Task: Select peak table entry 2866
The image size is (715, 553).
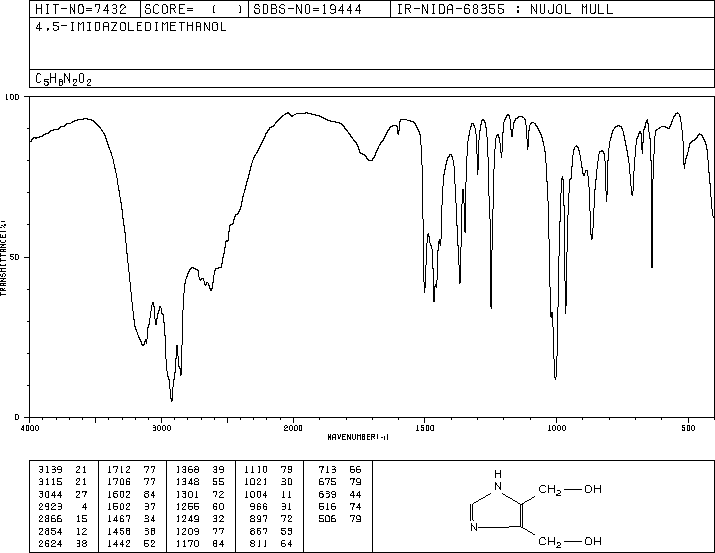Action: pyautogui.click(x=50, y=519)
